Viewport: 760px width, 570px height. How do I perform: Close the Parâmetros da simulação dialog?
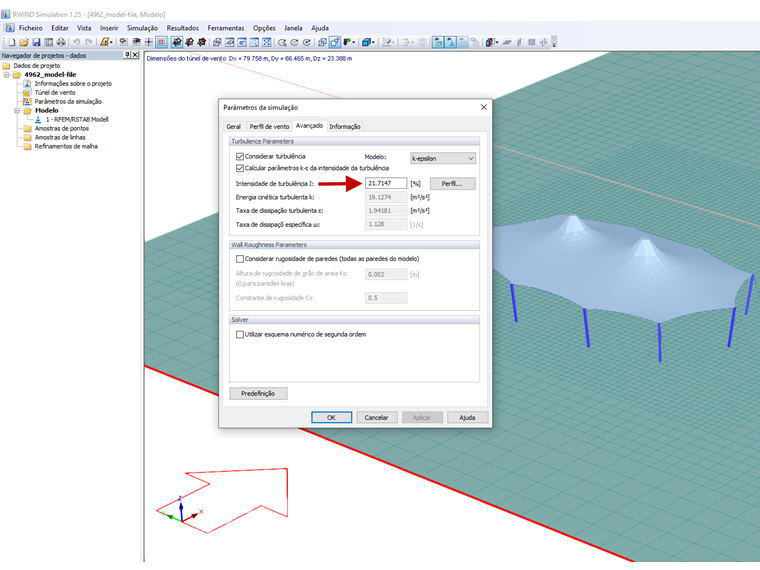click(x=483, y=107)
